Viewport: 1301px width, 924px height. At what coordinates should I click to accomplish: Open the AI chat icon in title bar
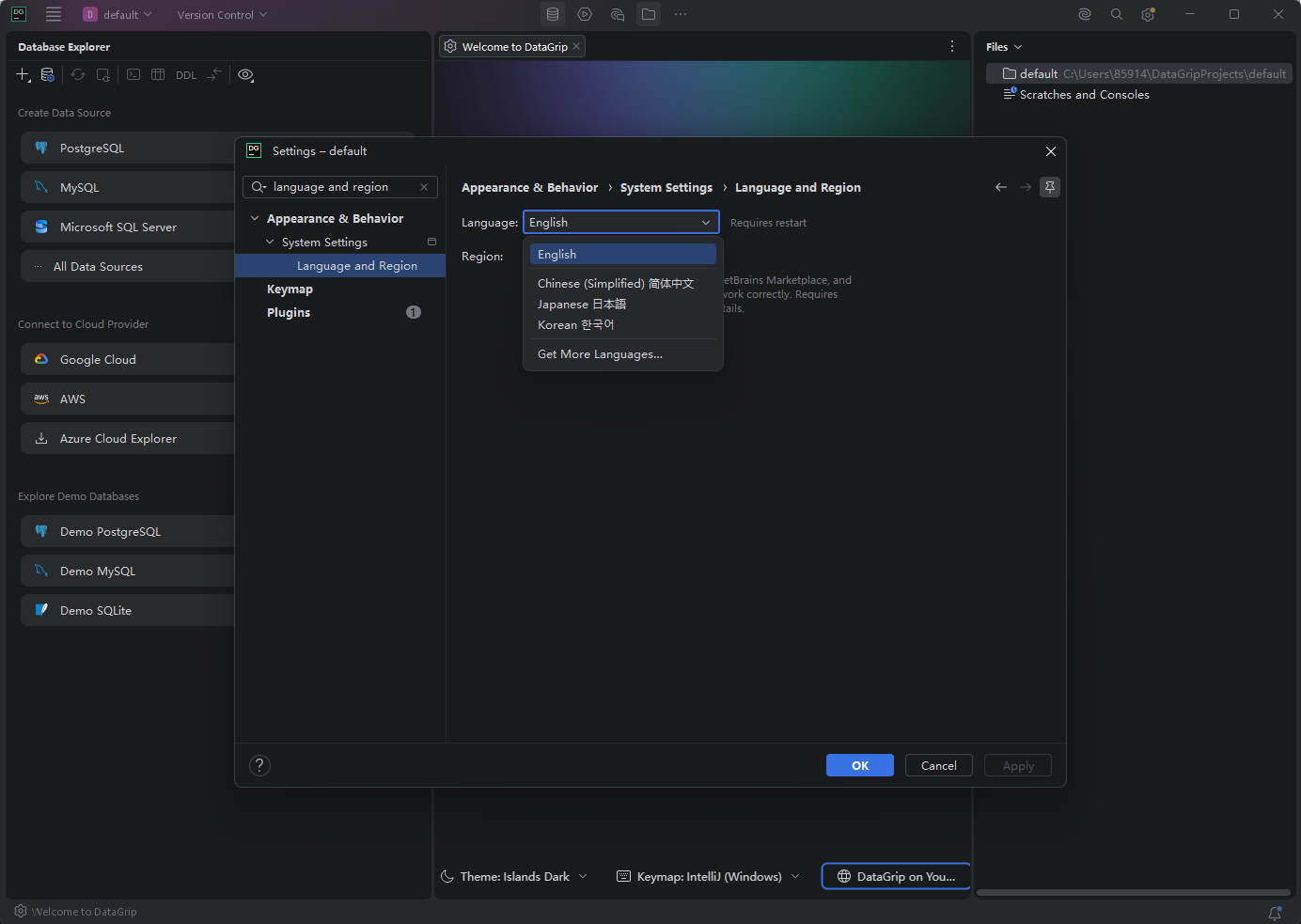click(x=618, y=14)
